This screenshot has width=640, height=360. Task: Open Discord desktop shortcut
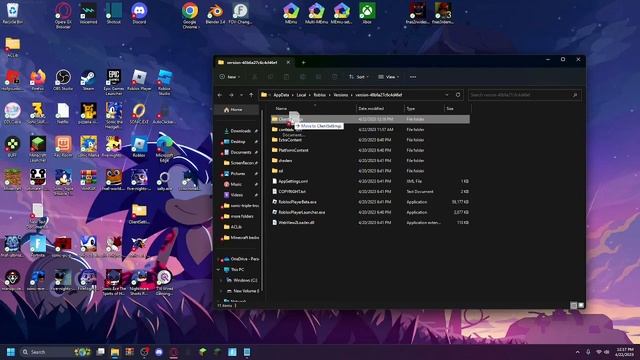pos(139,13)
